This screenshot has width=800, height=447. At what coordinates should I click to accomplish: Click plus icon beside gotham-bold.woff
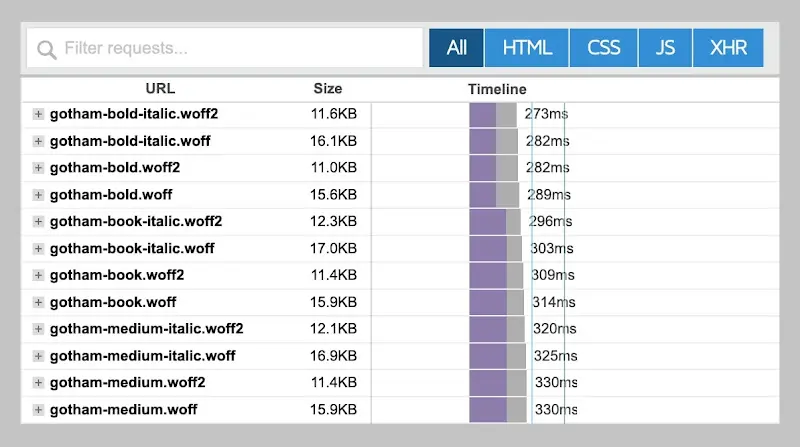point(38,195)
